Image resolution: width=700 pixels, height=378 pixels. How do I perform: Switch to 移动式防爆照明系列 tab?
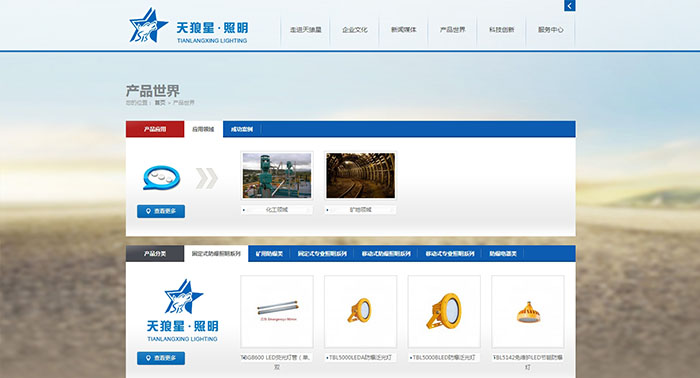pos(386,253)
